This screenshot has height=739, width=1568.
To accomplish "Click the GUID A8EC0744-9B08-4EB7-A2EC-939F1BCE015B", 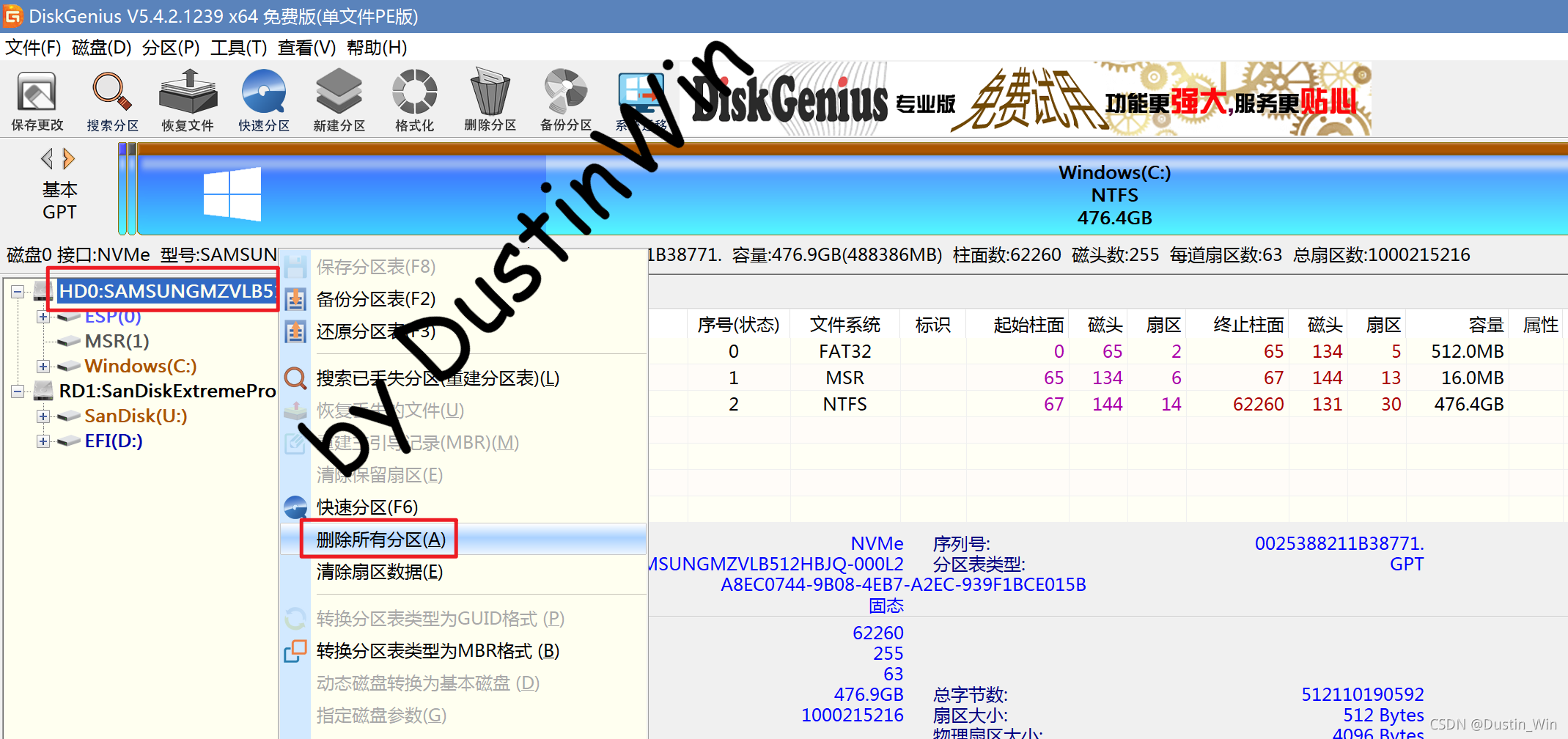I will 903,585.
